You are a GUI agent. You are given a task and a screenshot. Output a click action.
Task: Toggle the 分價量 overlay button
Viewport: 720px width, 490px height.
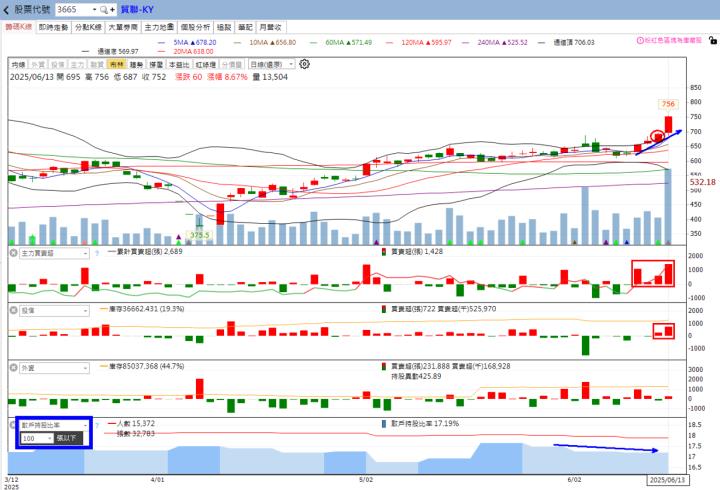coord(232,65)
